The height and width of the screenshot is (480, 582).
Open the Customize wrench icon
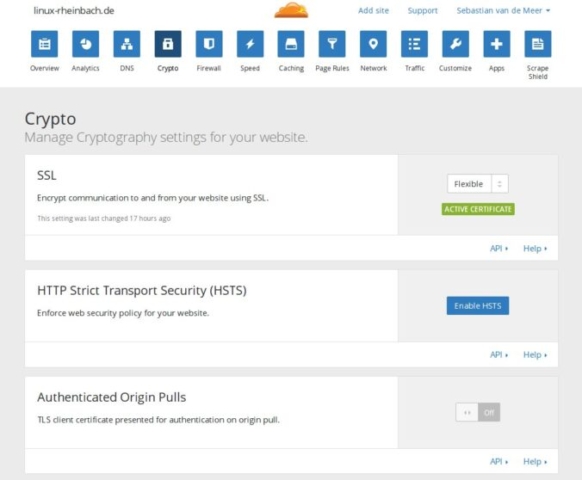point(455,44)
